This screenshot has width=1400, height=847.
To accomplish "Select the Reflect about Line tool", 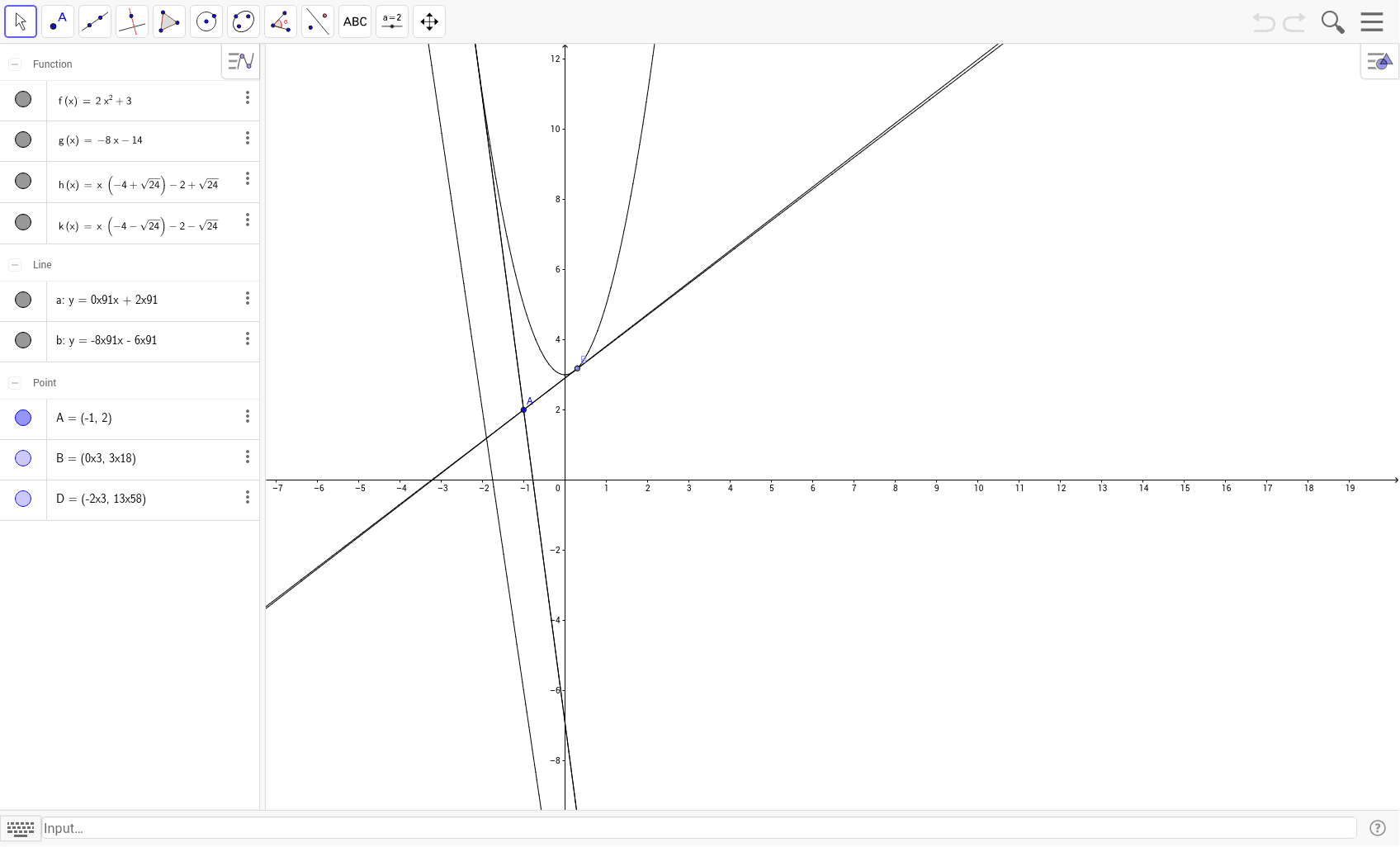I will tap(318, 21).
